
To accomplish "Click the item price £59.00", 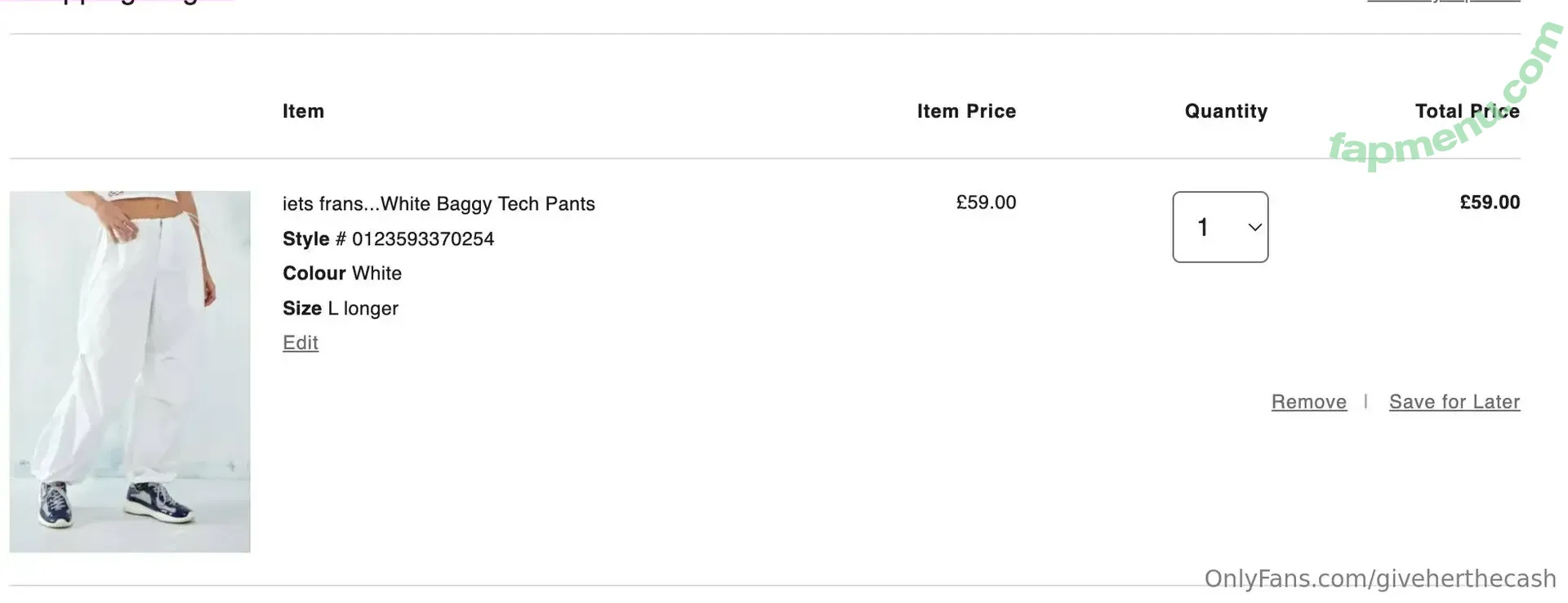I will [x=986, y=202].
